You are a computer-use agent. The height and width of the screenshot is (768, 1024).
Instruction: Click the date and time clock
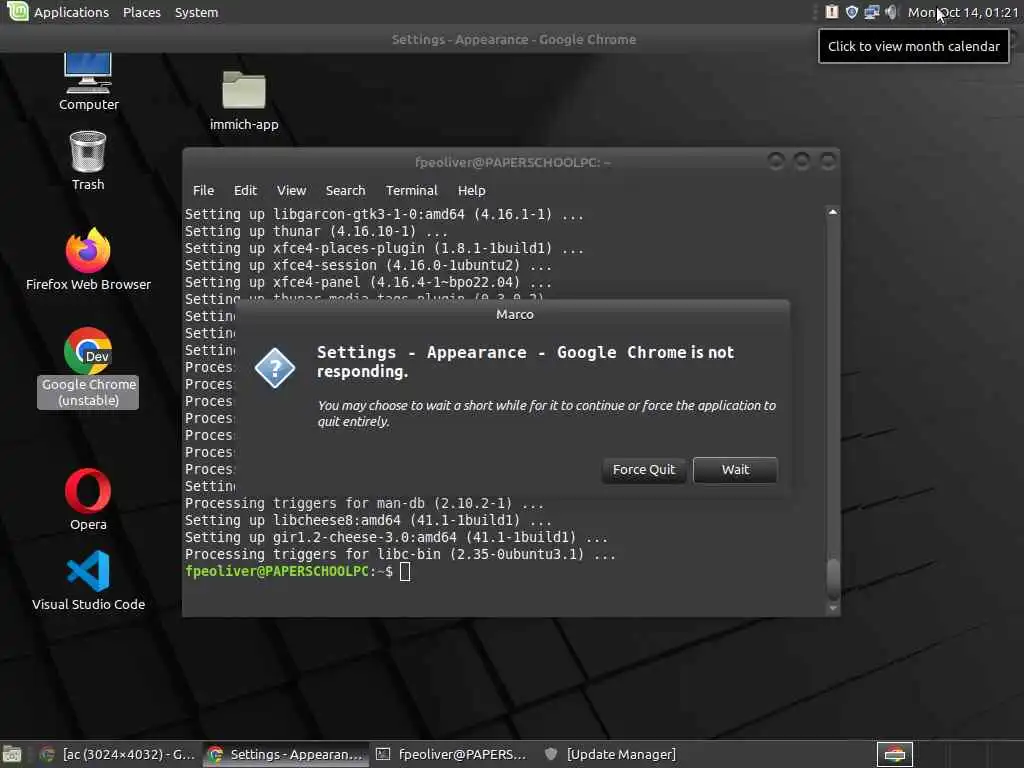point(963,12)
